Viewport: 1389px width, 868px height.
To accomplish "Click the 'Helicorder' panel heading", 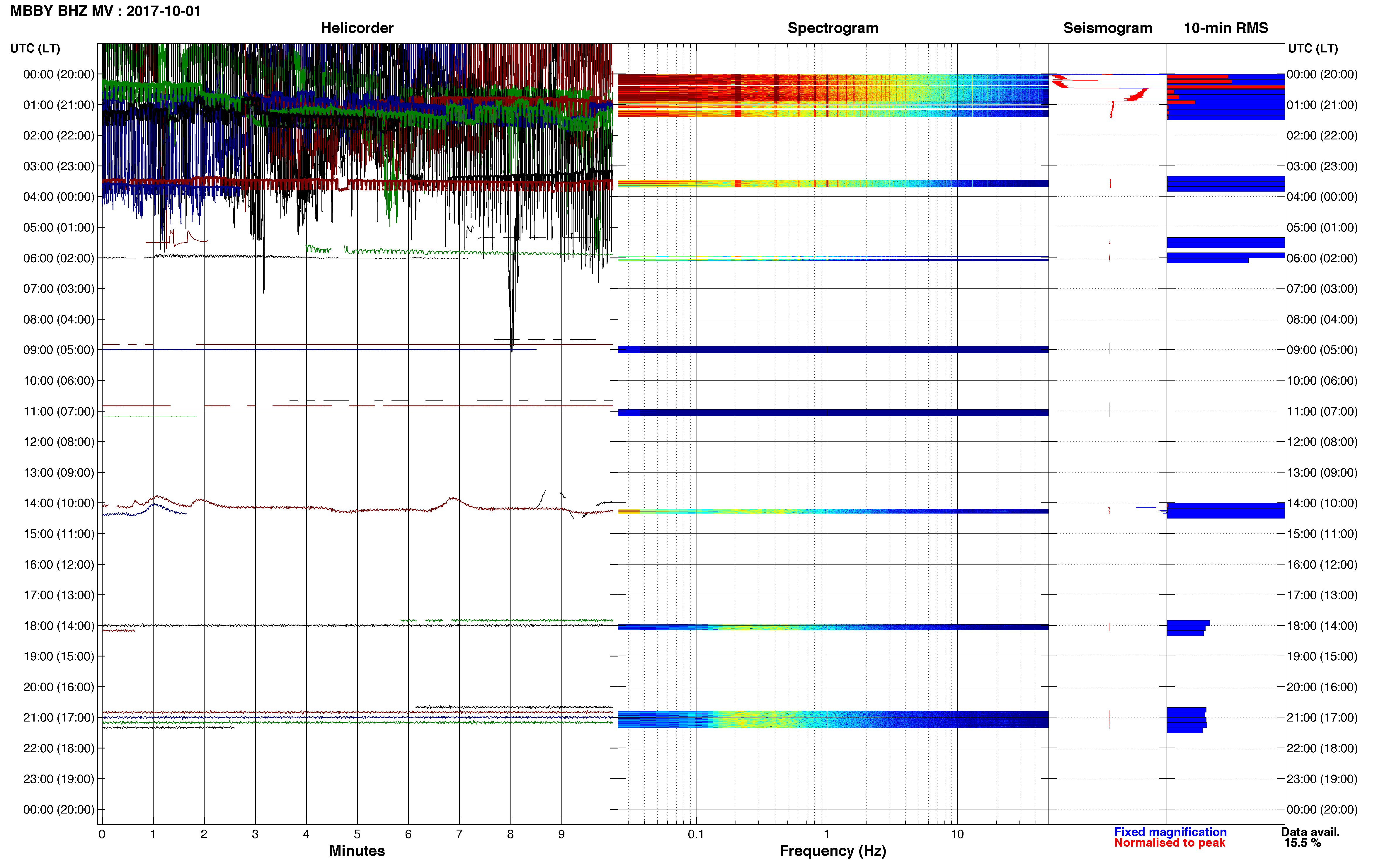I will tap(357, 28).
